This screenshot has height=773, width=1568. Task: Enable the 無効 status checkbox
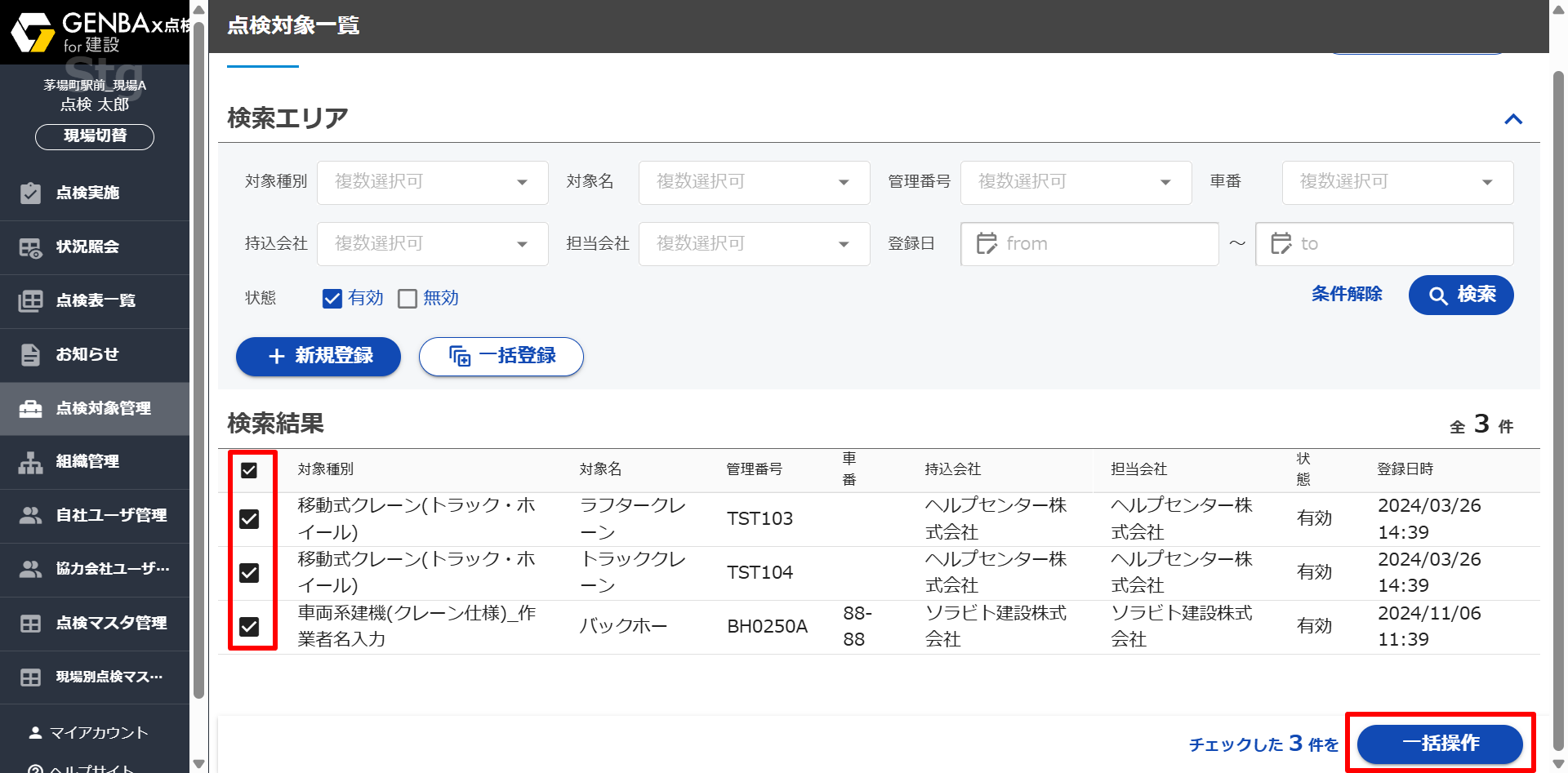[408, 299]
